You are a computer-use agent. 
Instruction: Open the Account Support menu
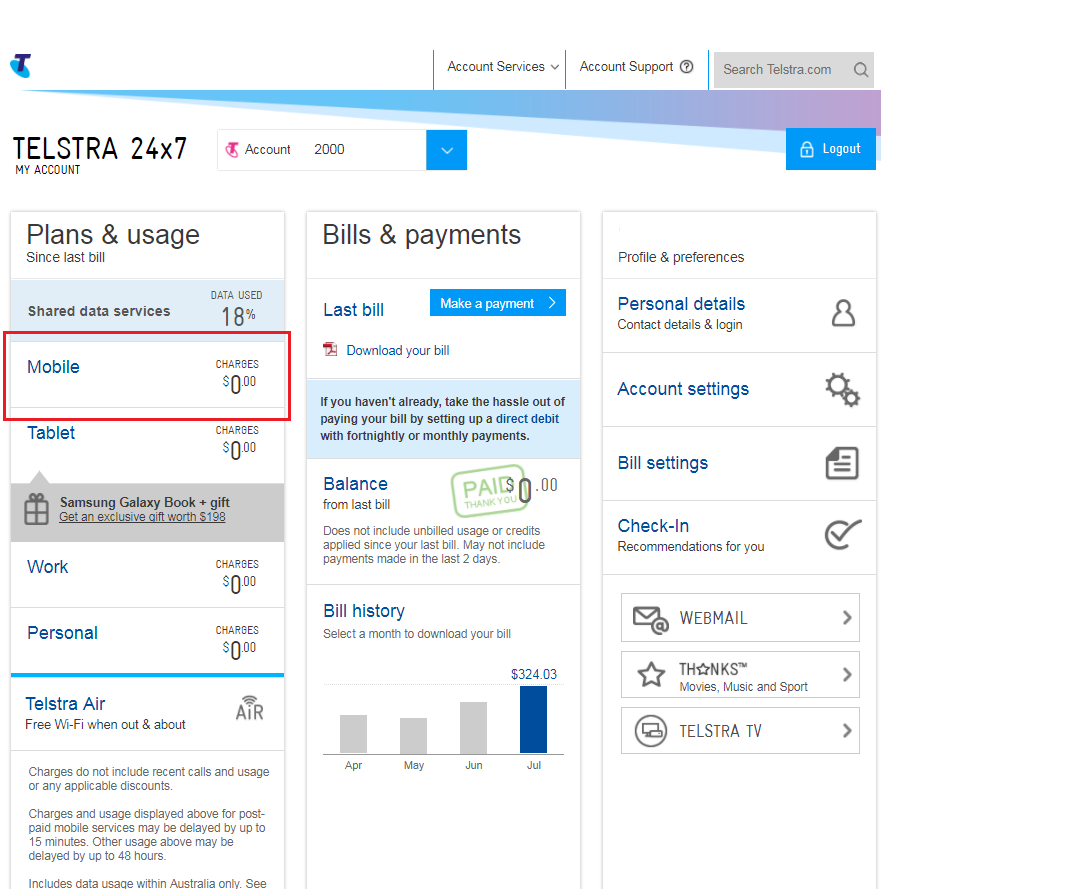[x=636, y=67]
